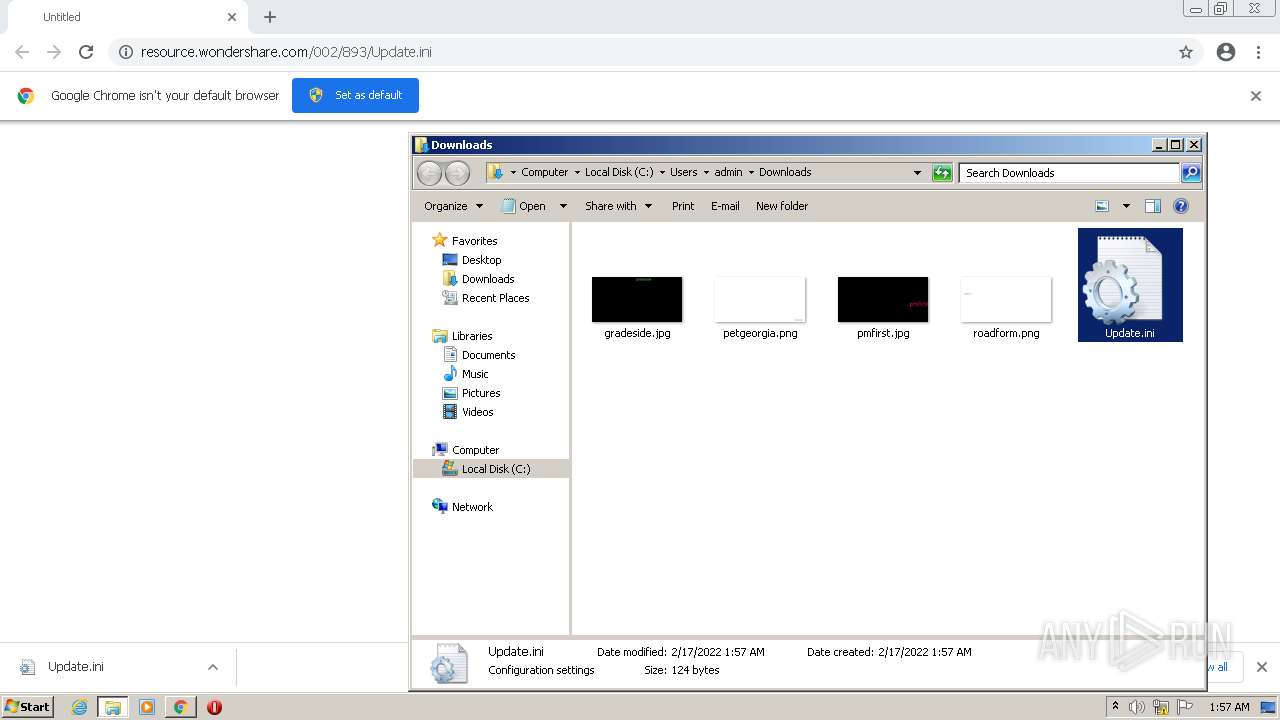Go back in Explorer Downloads window
Screen dimensions: 1280x720
tap(429, 173)
